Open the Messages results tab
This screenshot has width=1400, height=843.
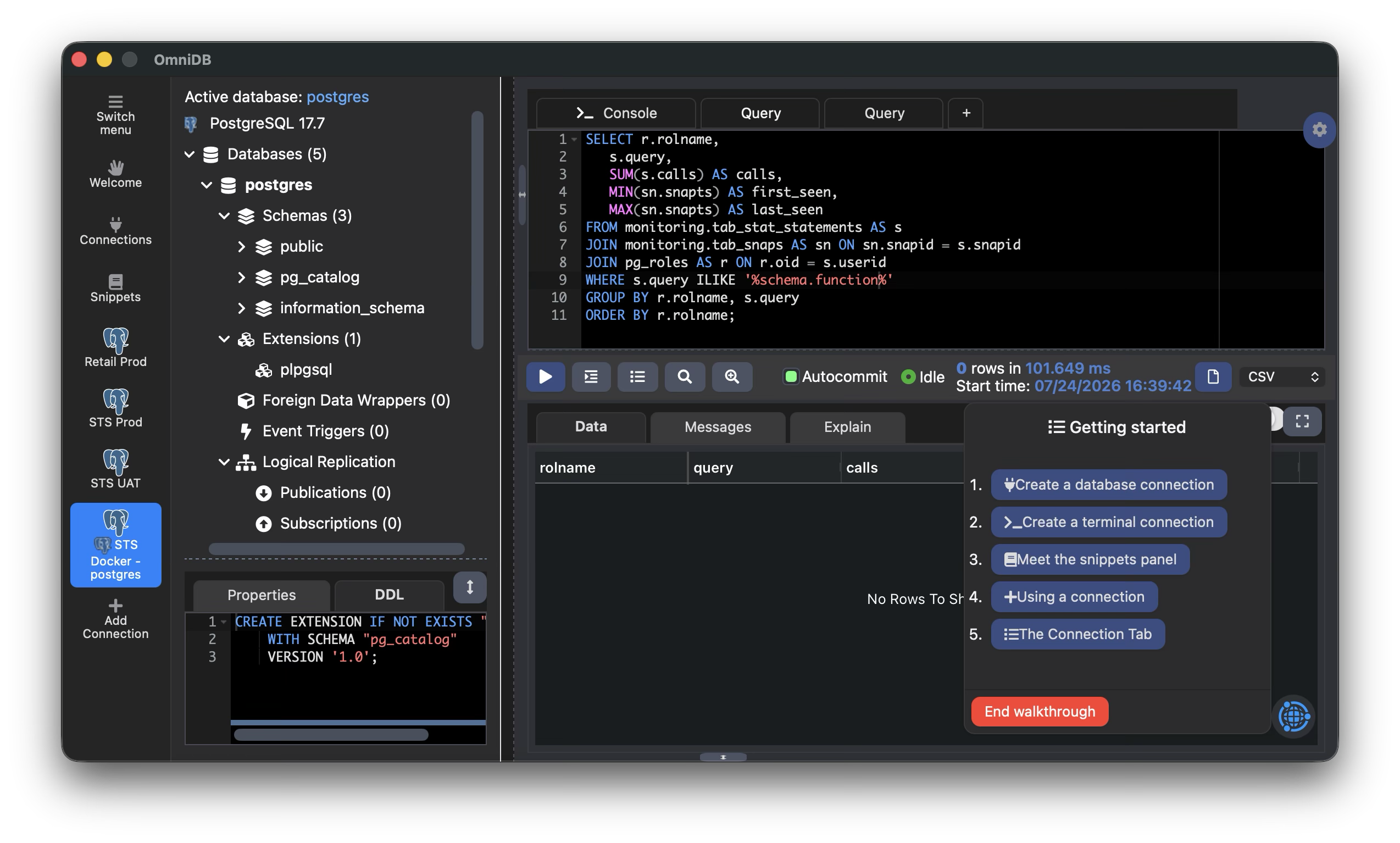point(718,426)
